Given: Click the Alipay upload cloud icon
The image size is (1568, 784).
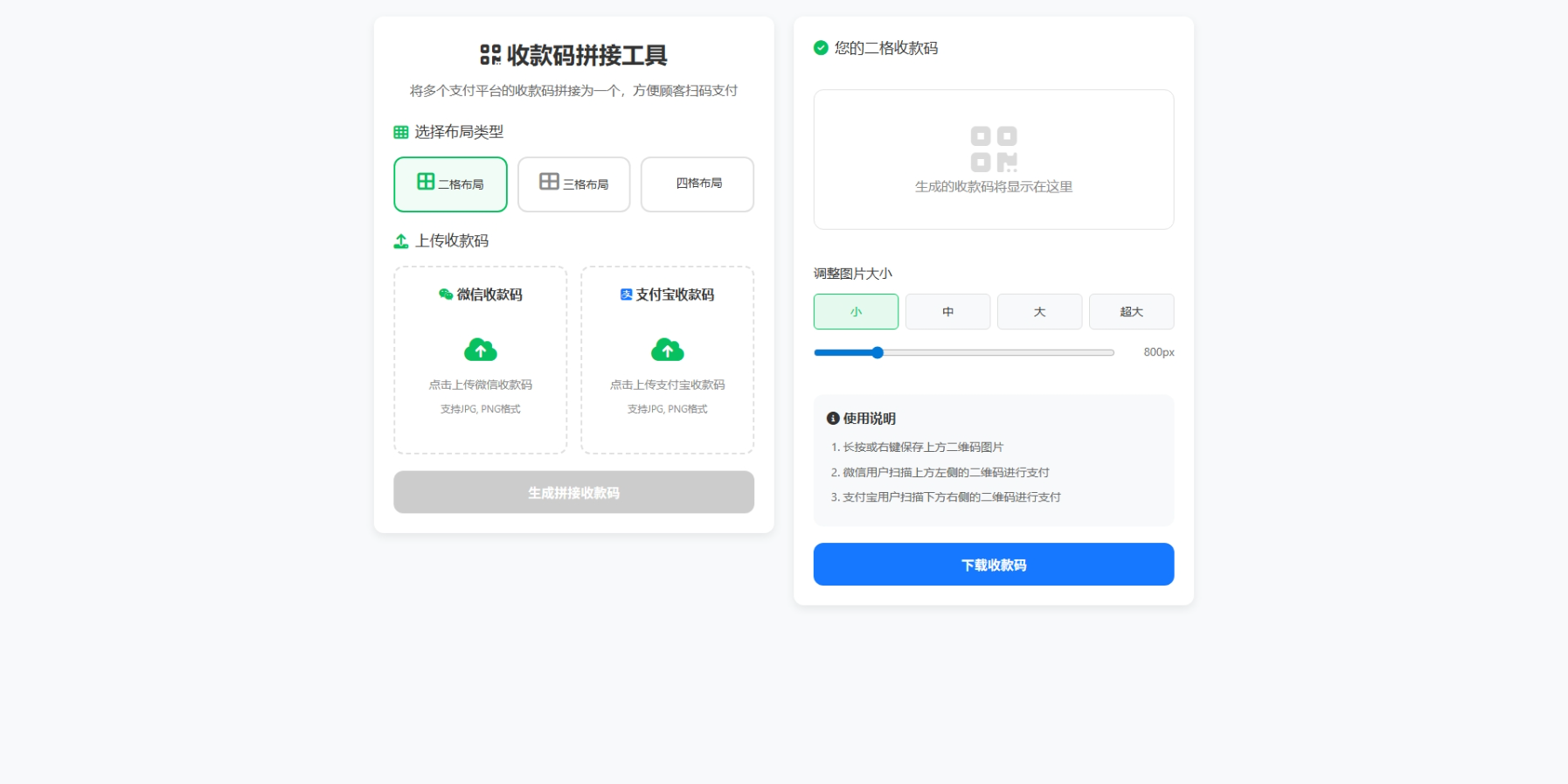Looking at the screenshot, I should 668,350.
